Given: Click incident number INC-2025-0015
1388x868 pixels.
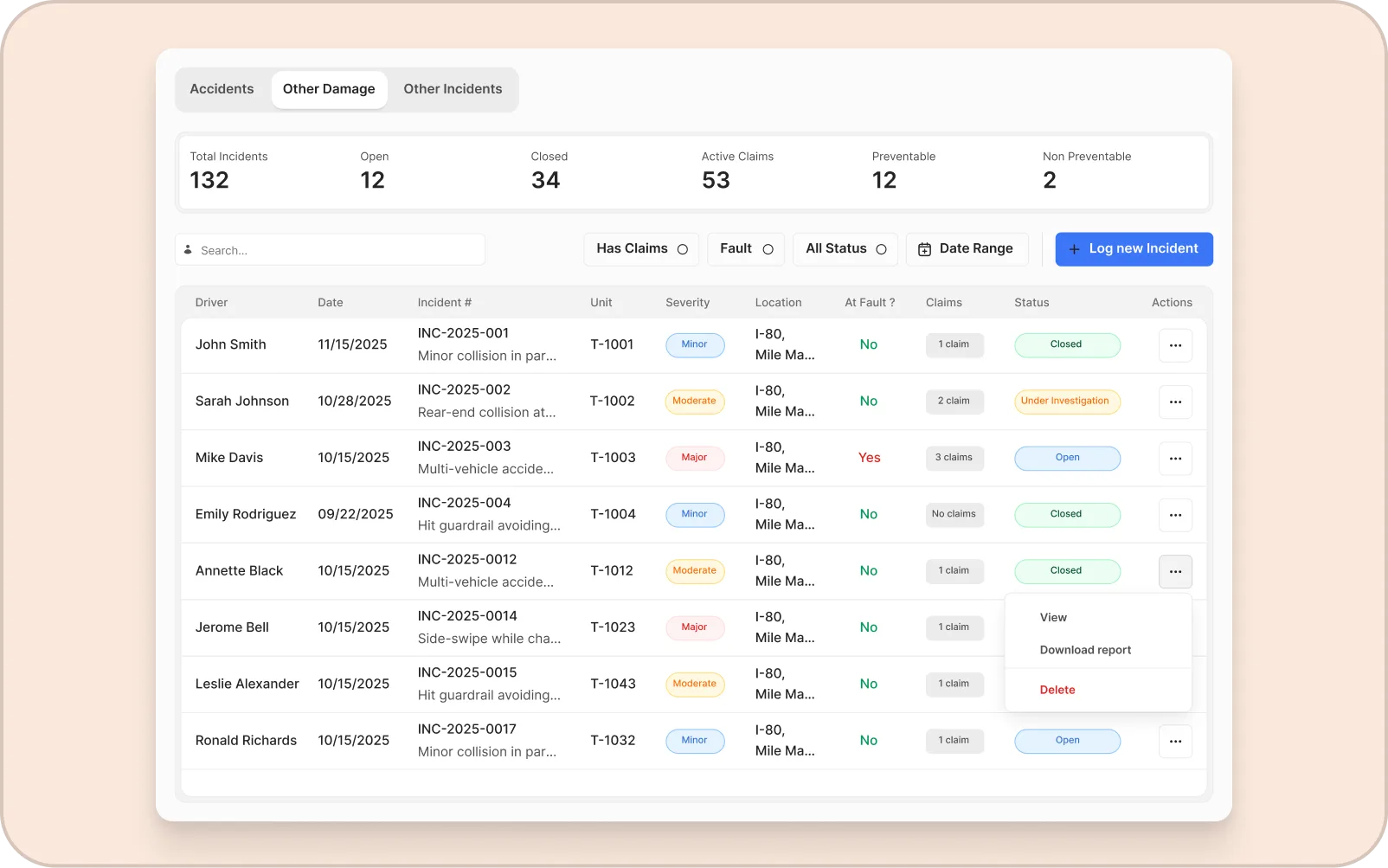Looking at the screenshot, I should (x=467, y=672).
